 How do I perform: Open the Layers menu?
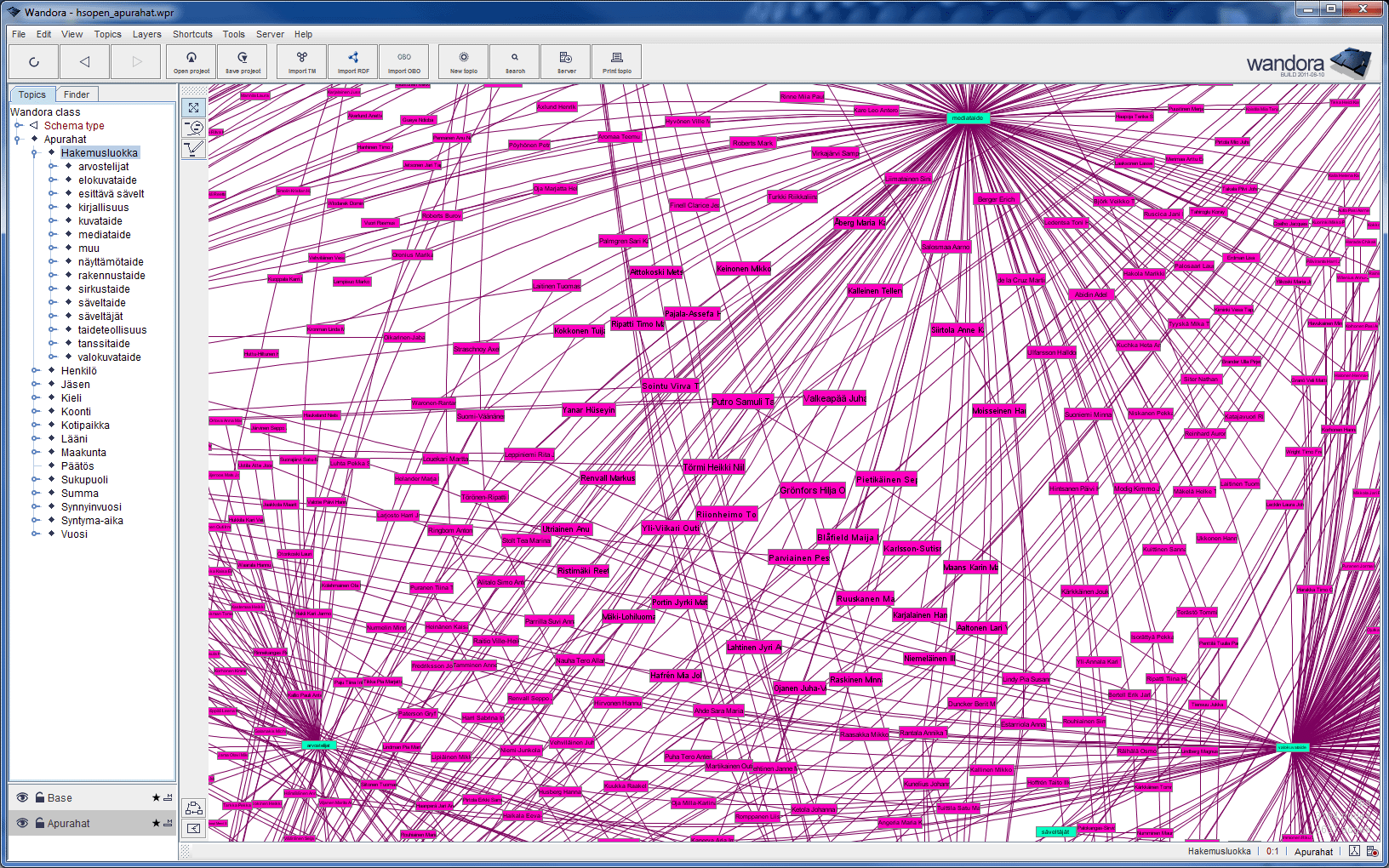(x=146, y=34)
